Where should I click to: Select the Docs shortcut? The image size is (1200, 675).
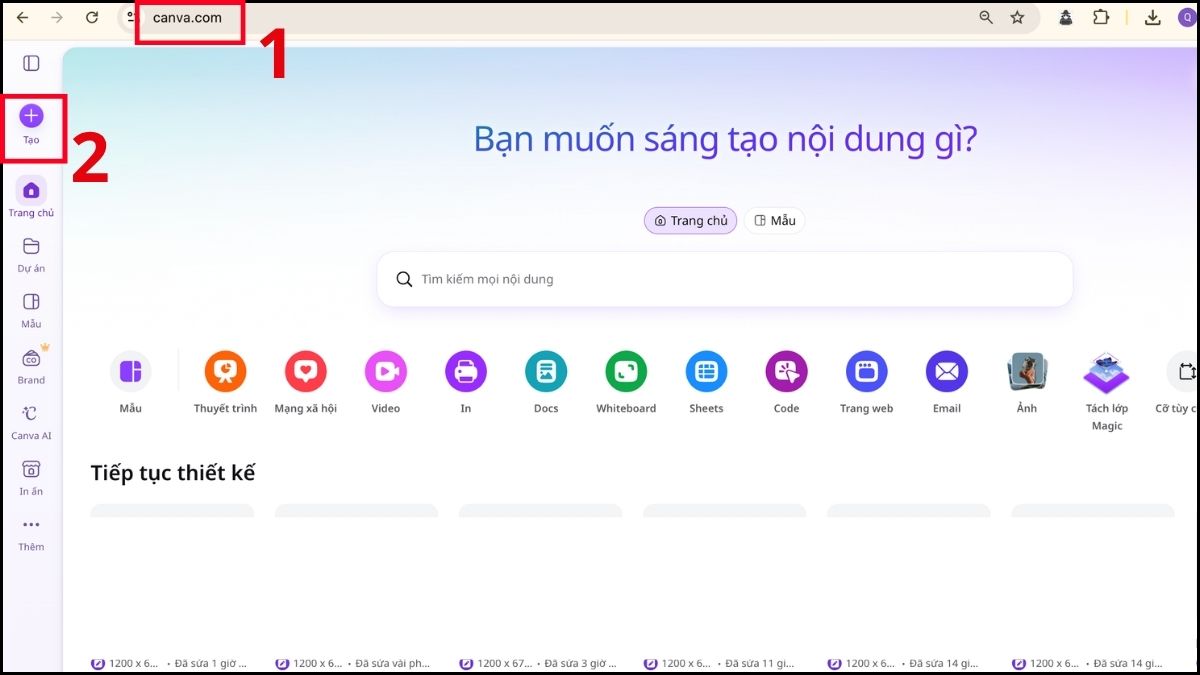pyautogui.click(x=546, y=381)
